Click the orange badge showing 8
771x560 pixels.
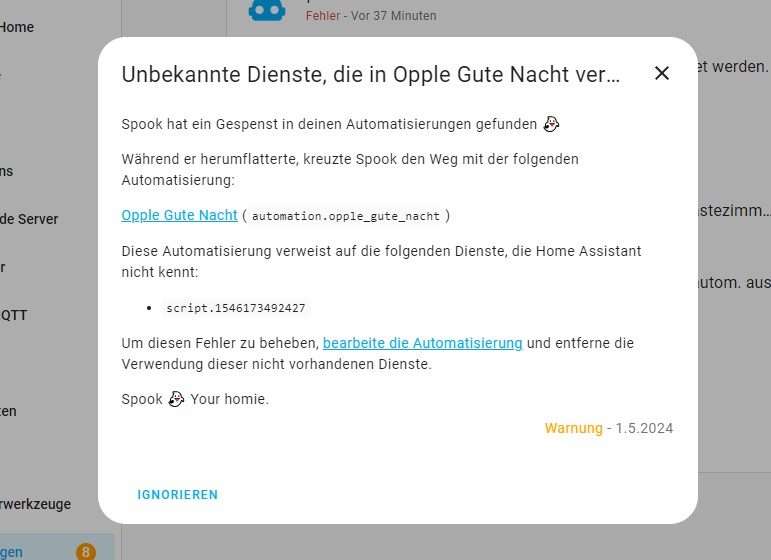point(86,552)
